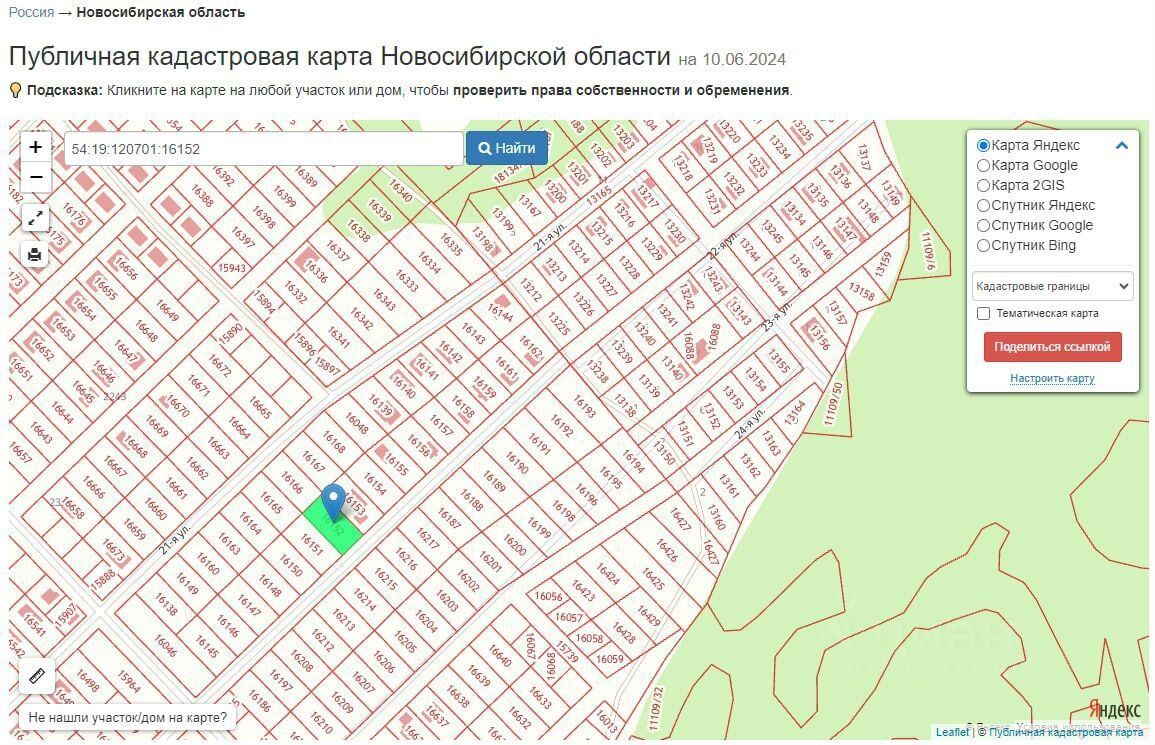
Task: Toggle fullscreen map view
Action: tap(35, 218)
